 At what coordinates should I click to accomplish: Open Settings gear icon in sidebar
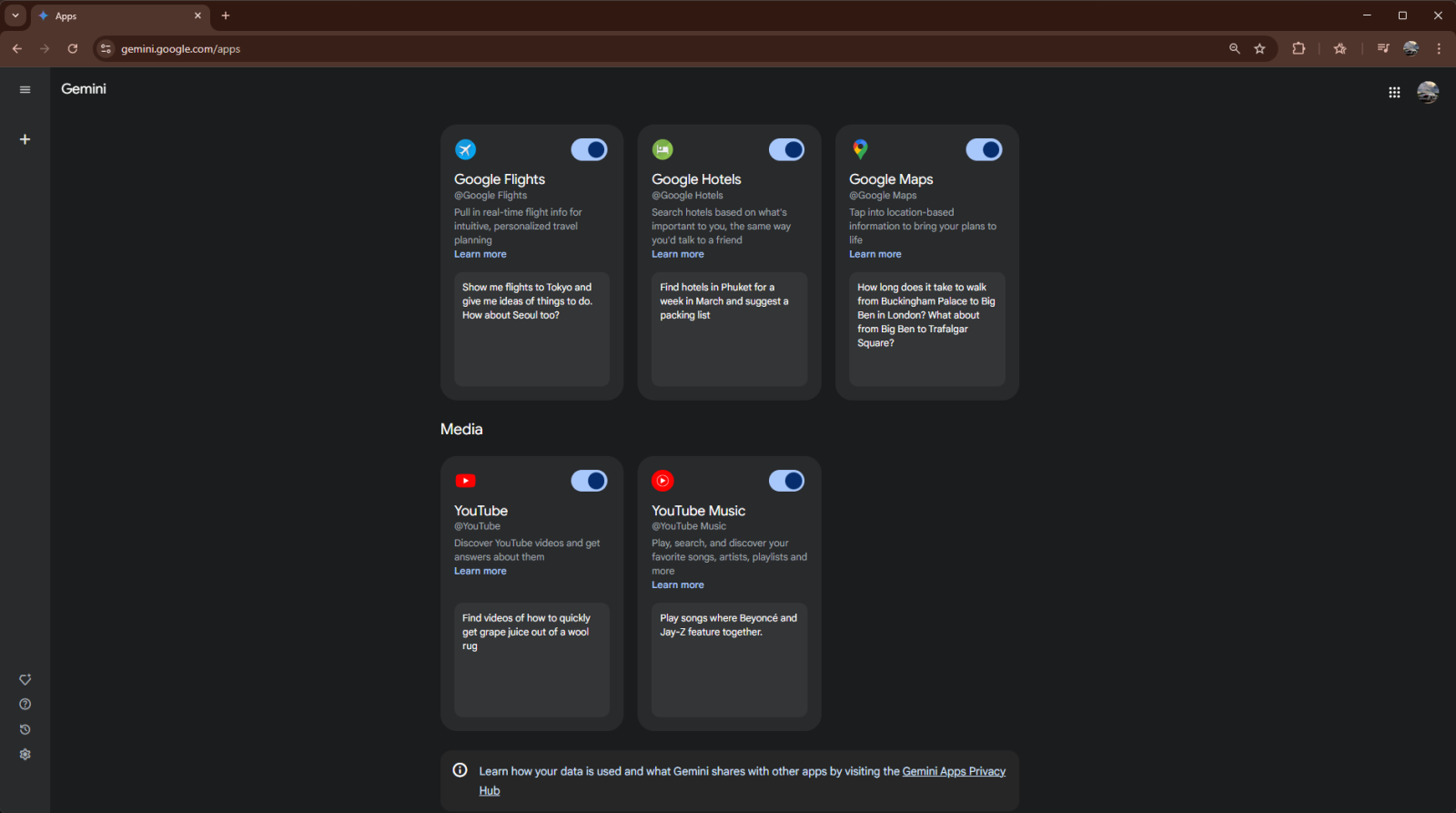point(25,754)
